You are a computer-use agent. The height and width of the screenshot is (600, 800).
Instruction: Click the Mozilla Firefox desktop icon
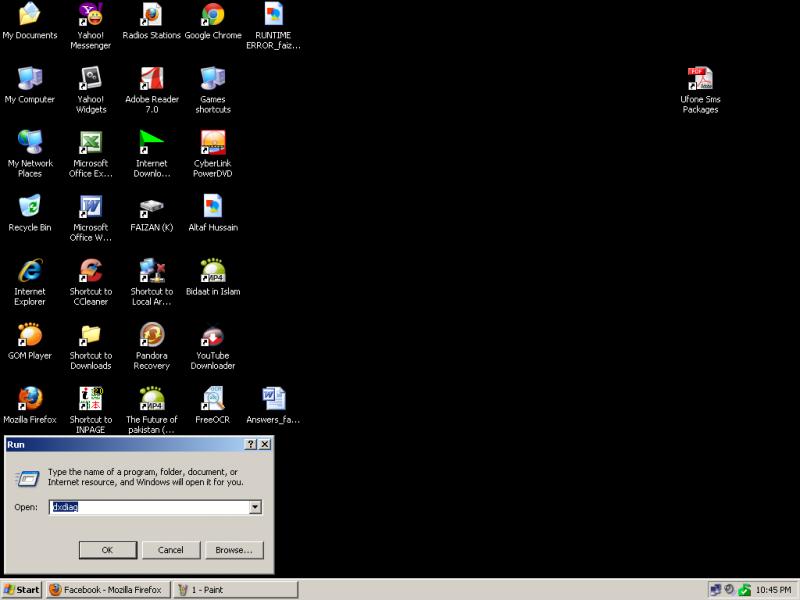click(x=30, y=399)
